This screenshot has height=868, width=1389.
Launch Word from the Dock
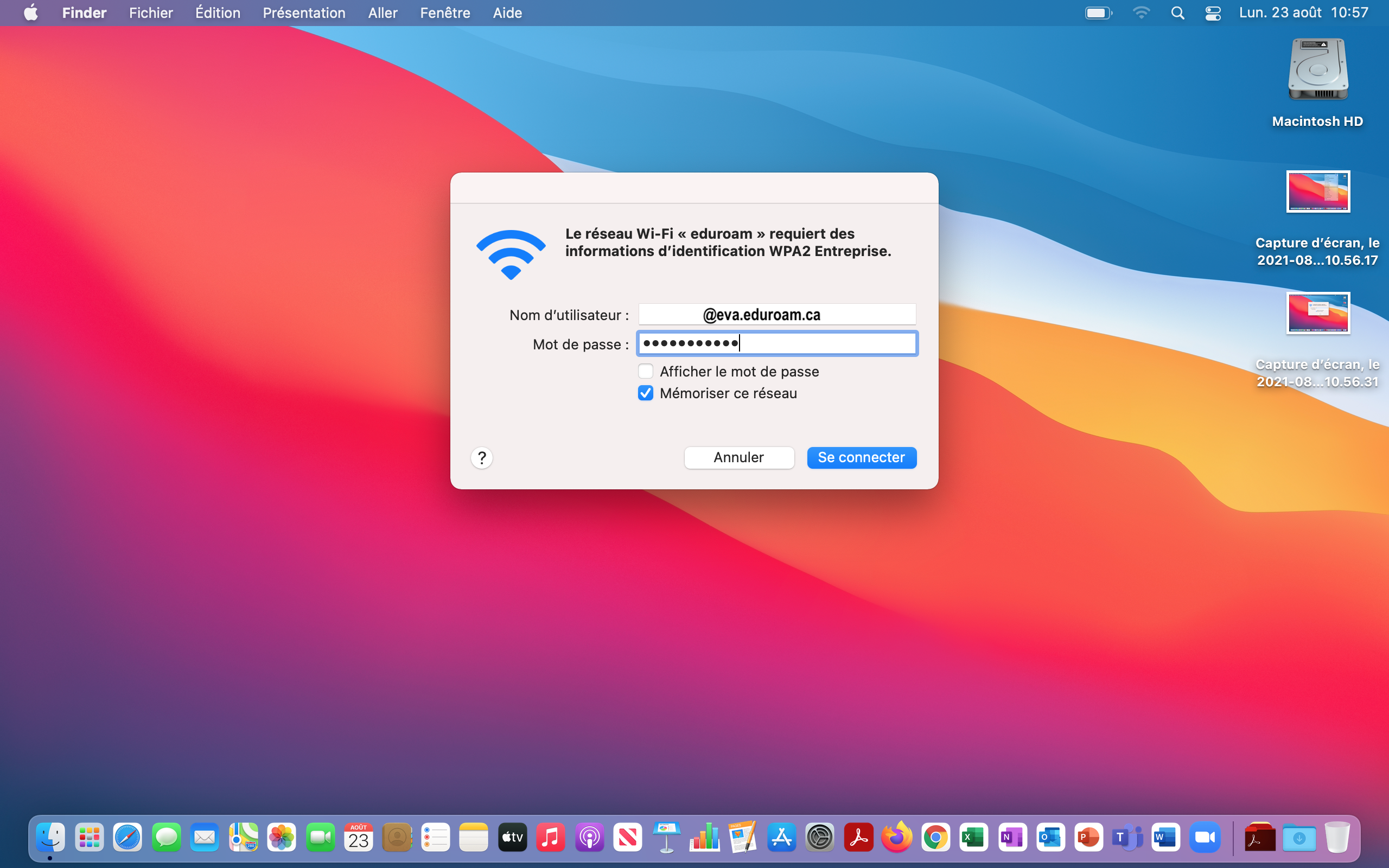(1167, 838)
